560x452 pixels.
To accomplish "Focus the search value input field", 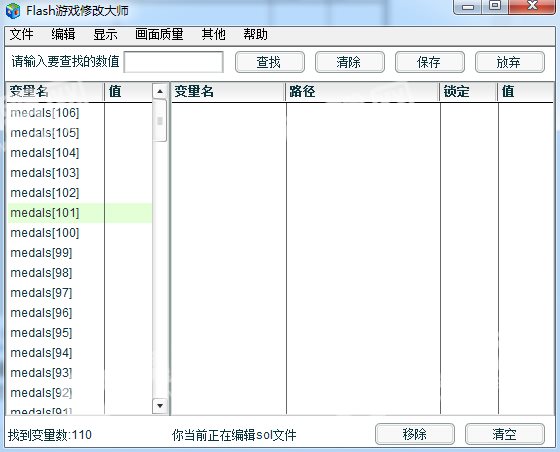I will tap(174, 62).
